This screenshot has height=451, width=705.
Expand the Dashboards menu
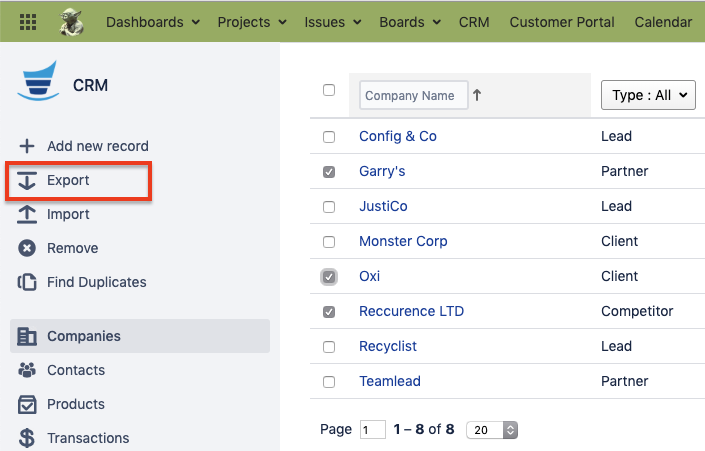pos(152,22)
